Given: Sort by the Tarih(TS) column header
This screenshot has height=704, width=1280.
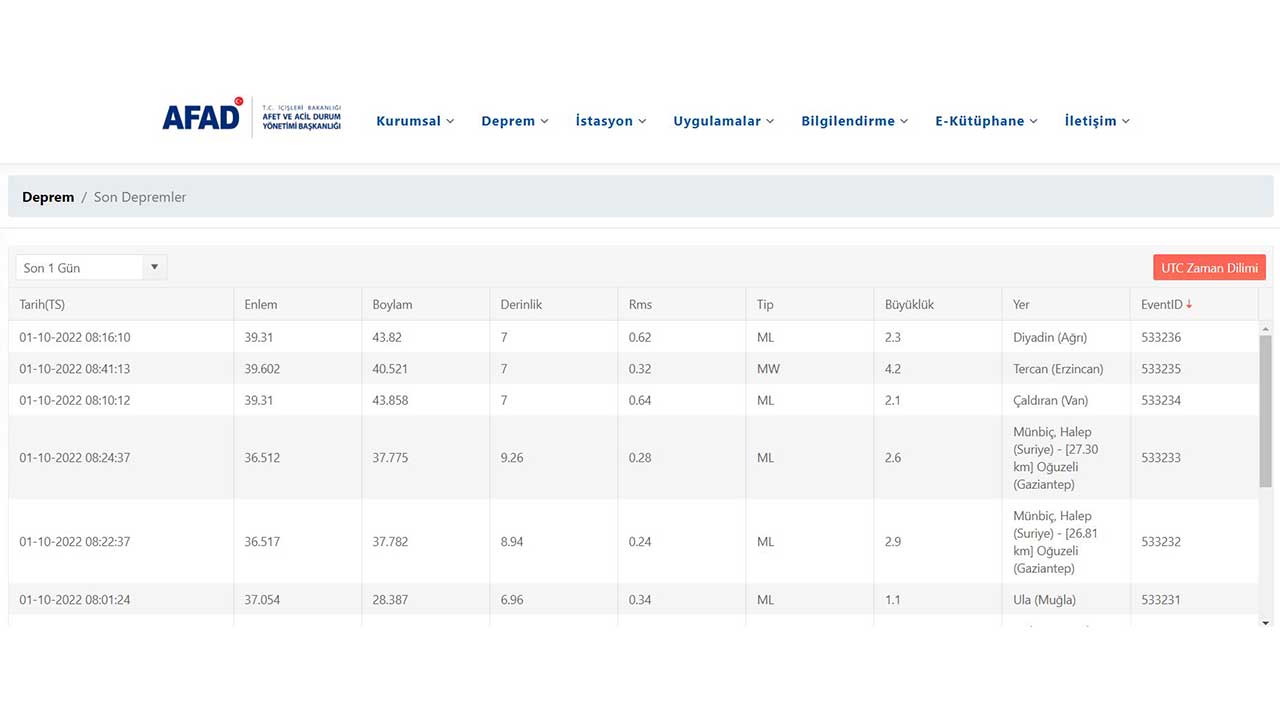Looking at the screenshot, I should [42, 304].
